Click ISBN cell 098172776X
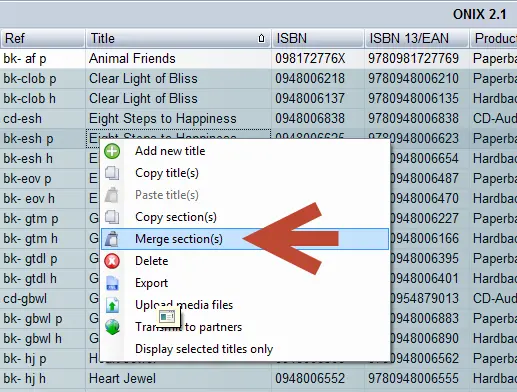 318,59
